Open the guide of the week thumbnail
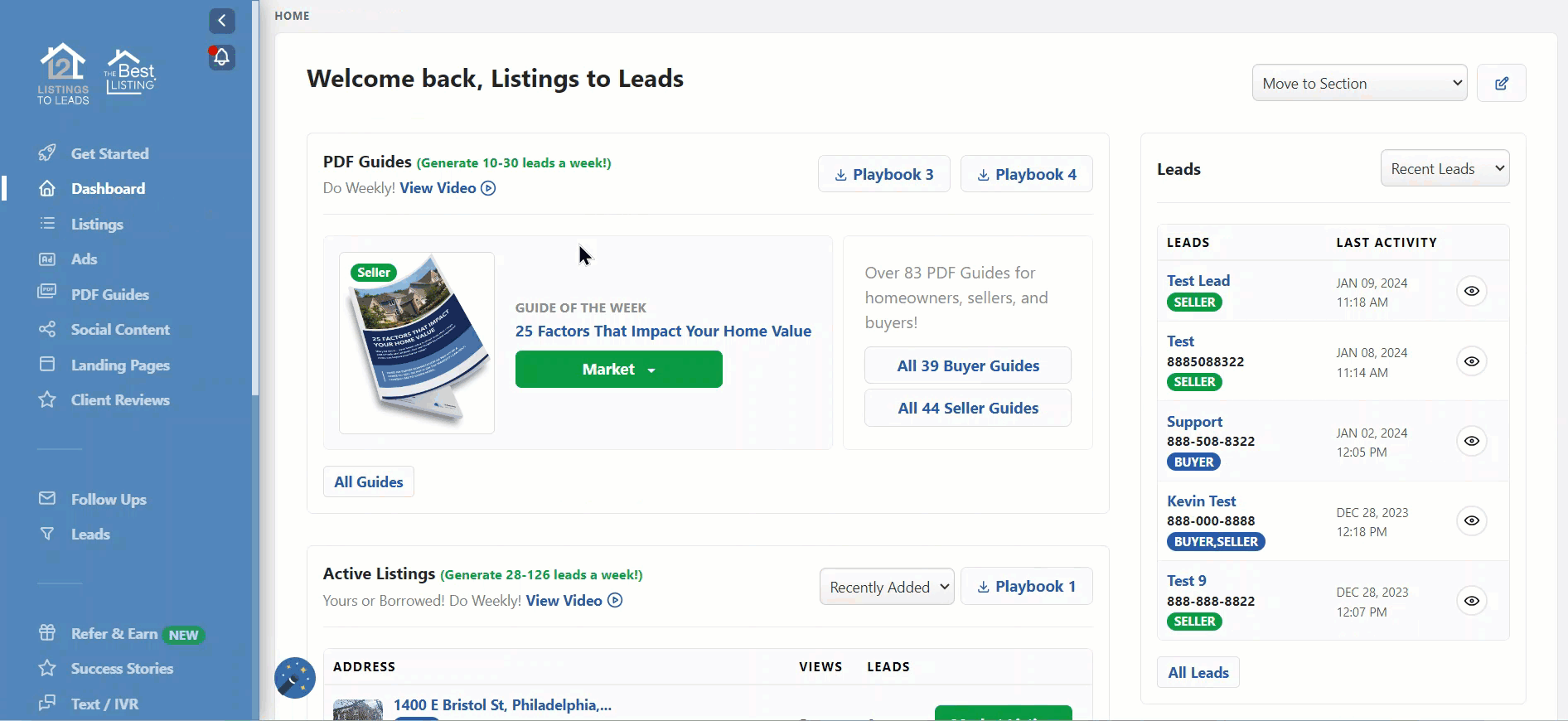The width and height of the screenshot is (1568, 721). click(417, 343)
